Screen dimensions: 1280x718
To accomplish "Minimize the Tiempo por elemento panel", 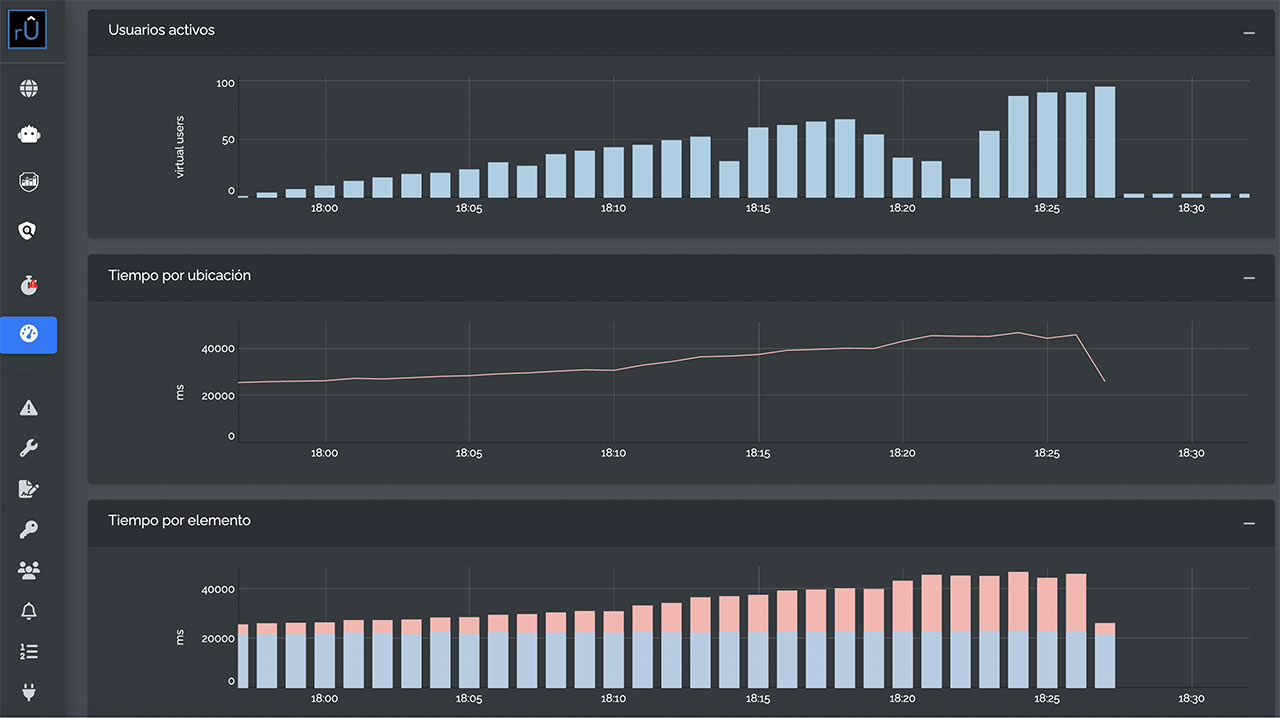I will click(1248, 523).
